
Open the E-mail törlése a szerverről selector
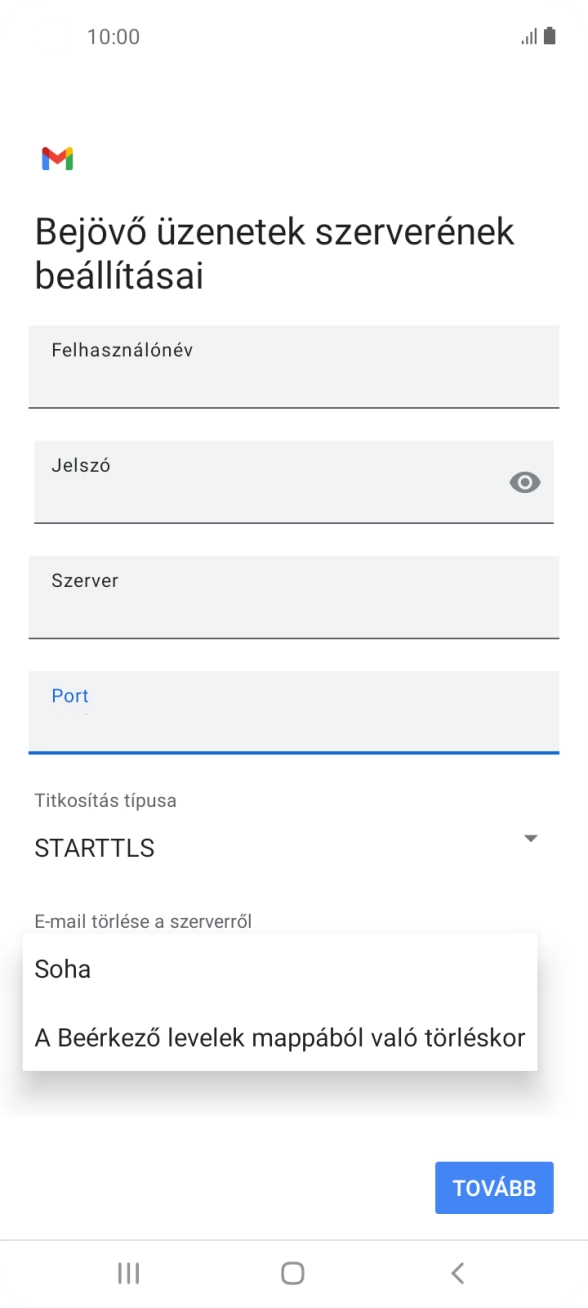(x=143, y=919)
